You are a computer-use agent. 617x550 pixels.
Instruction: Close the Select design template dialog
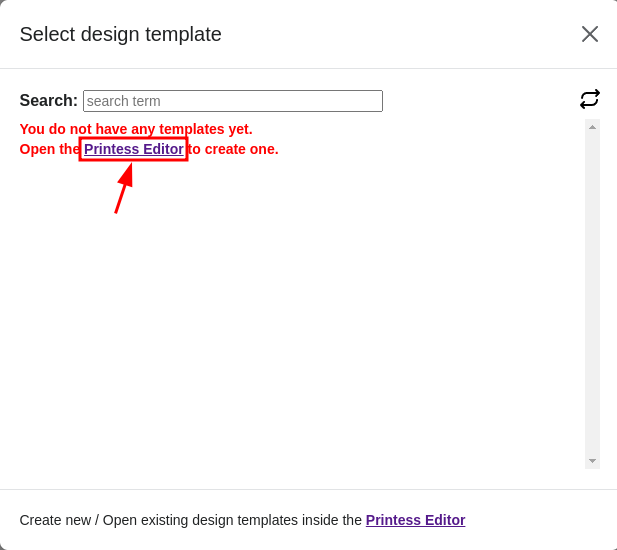coord(590,34)
